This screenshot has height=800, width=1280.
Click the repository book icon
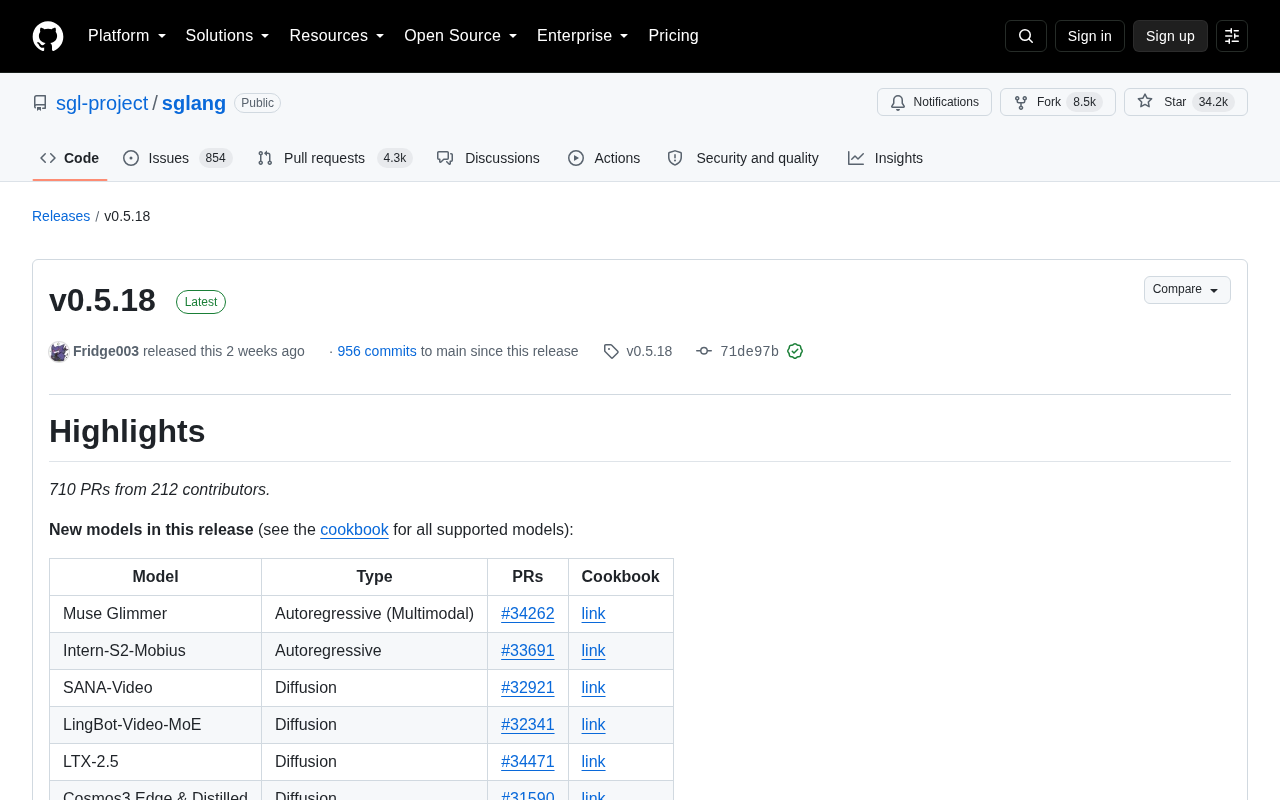click(x=40, y=103)
